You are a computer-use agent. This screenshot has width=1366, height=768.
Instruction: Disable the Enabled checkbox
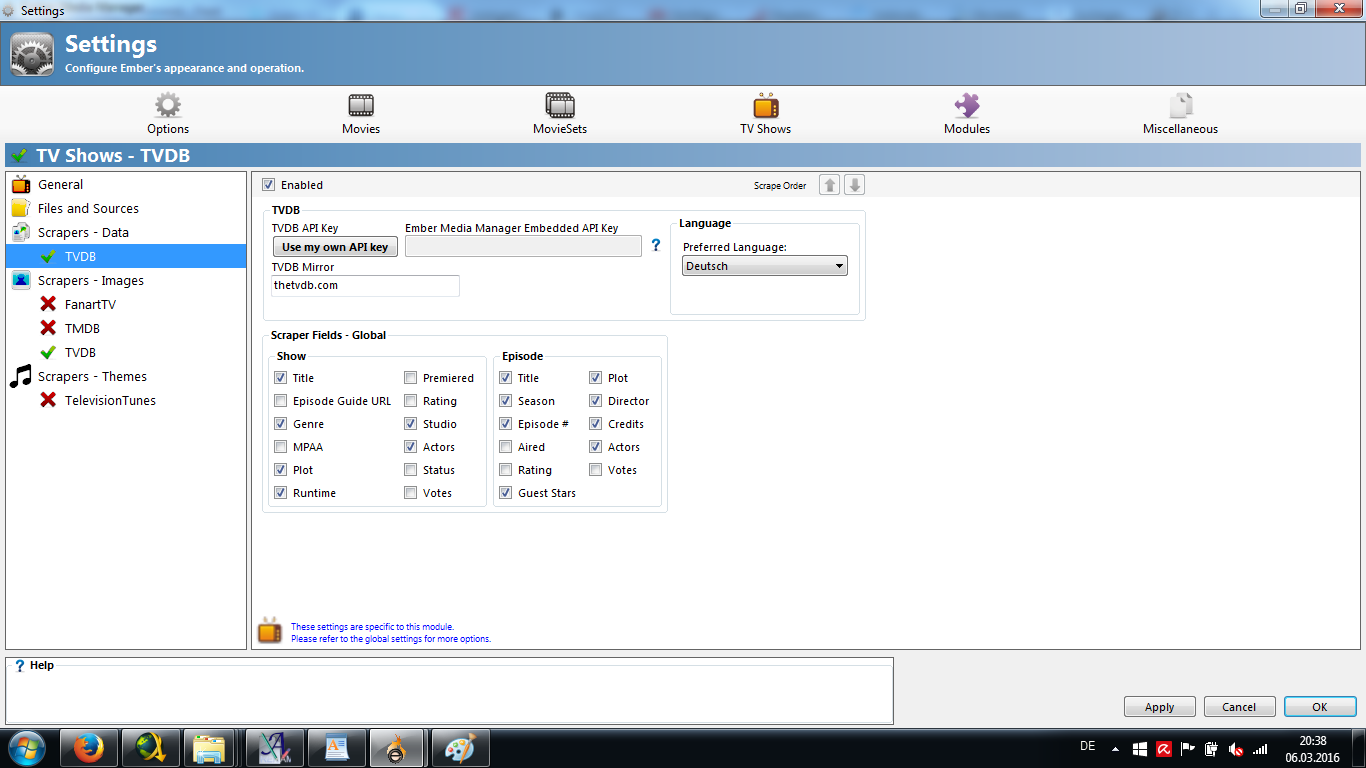click(268, 185)
